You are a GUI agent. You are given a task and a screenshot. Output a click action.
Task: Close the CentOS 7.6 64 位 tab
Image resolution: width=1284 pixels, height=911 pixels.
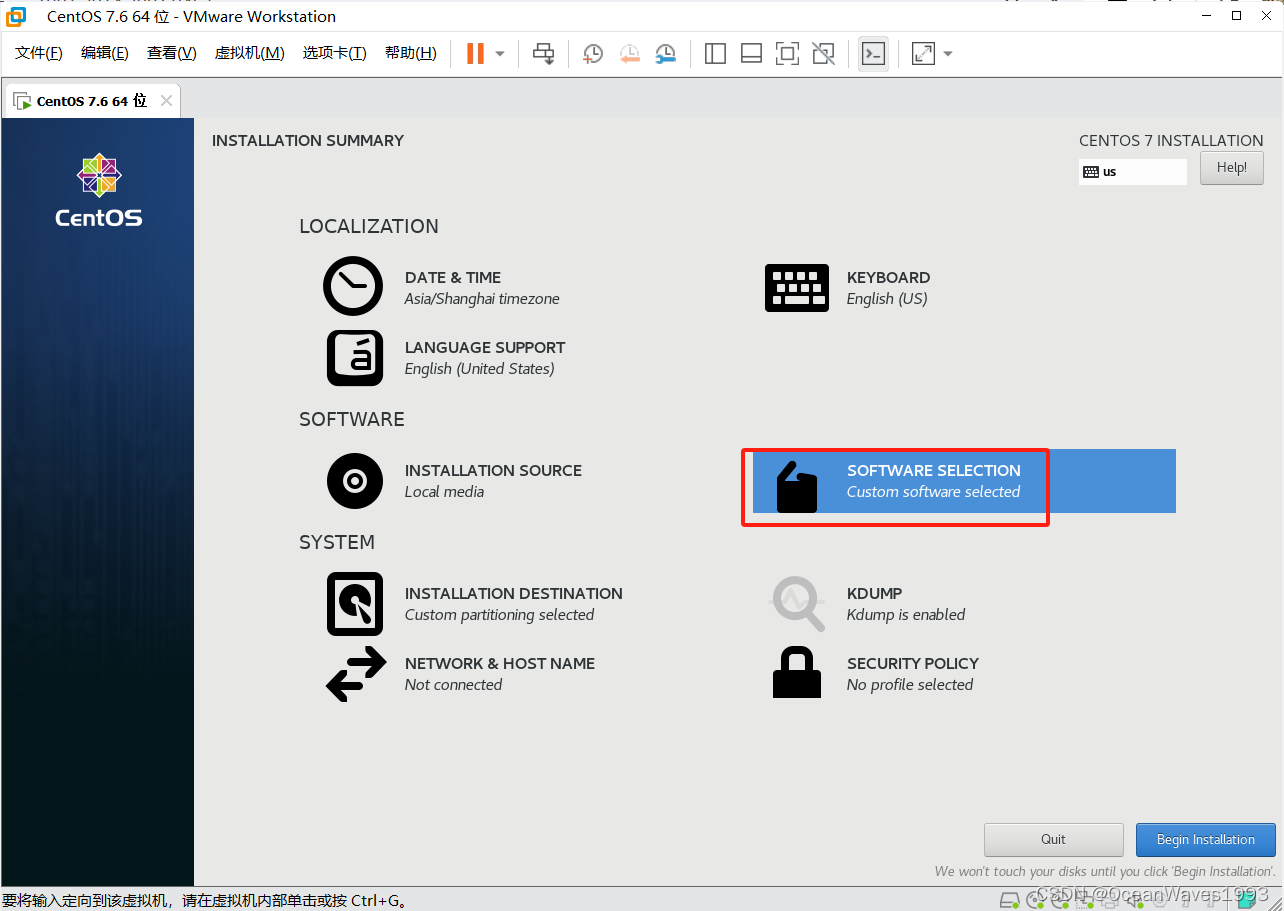pyautogui.click(x=166, y=101)
